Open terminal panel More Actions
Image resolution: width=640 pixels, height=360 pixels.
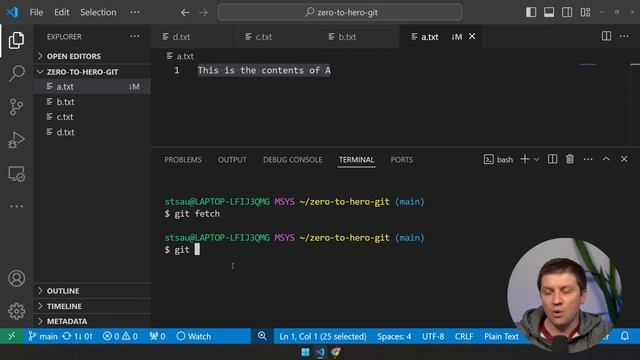tap(588, 159)
